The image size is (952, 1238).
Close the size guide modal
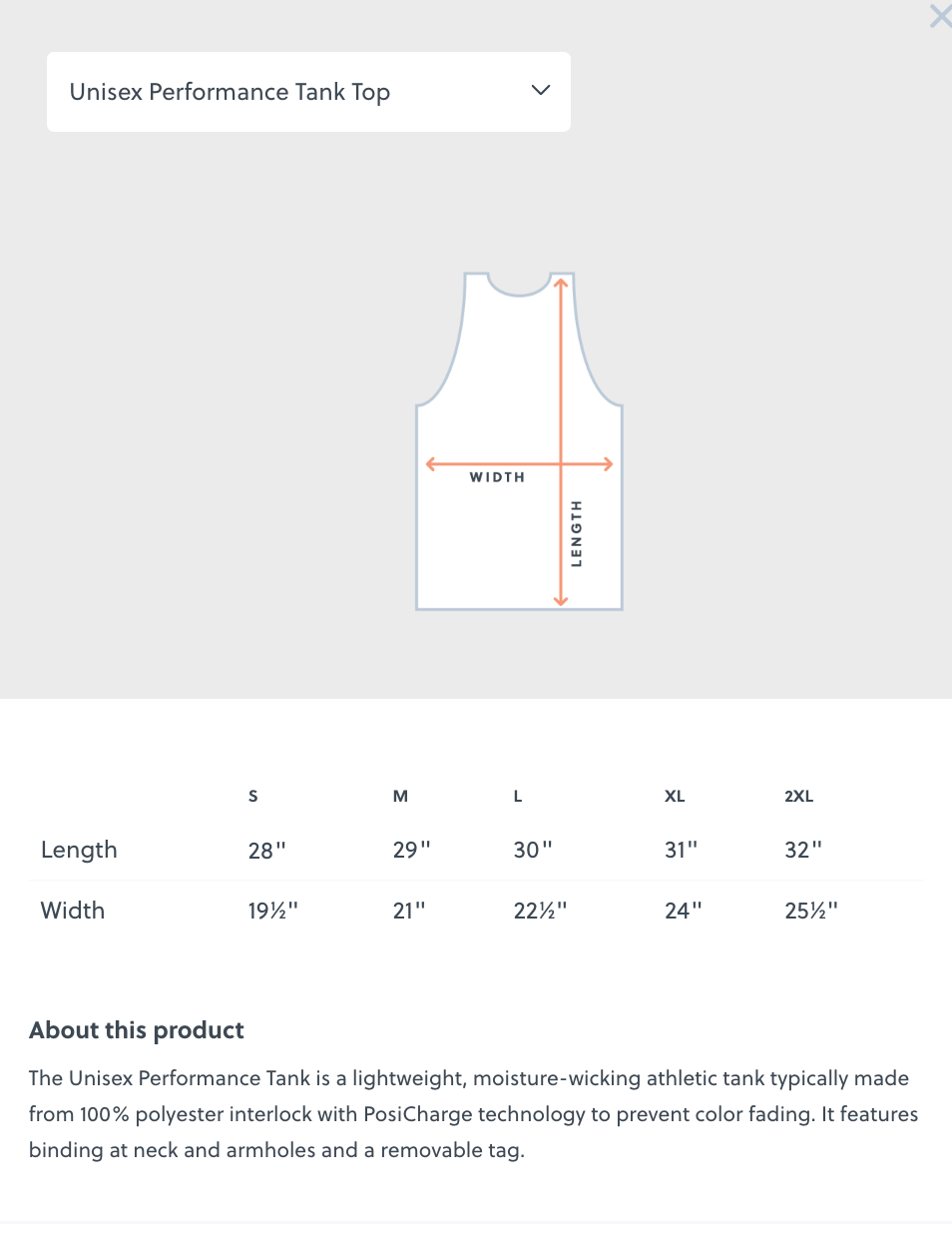coord(939,16)
